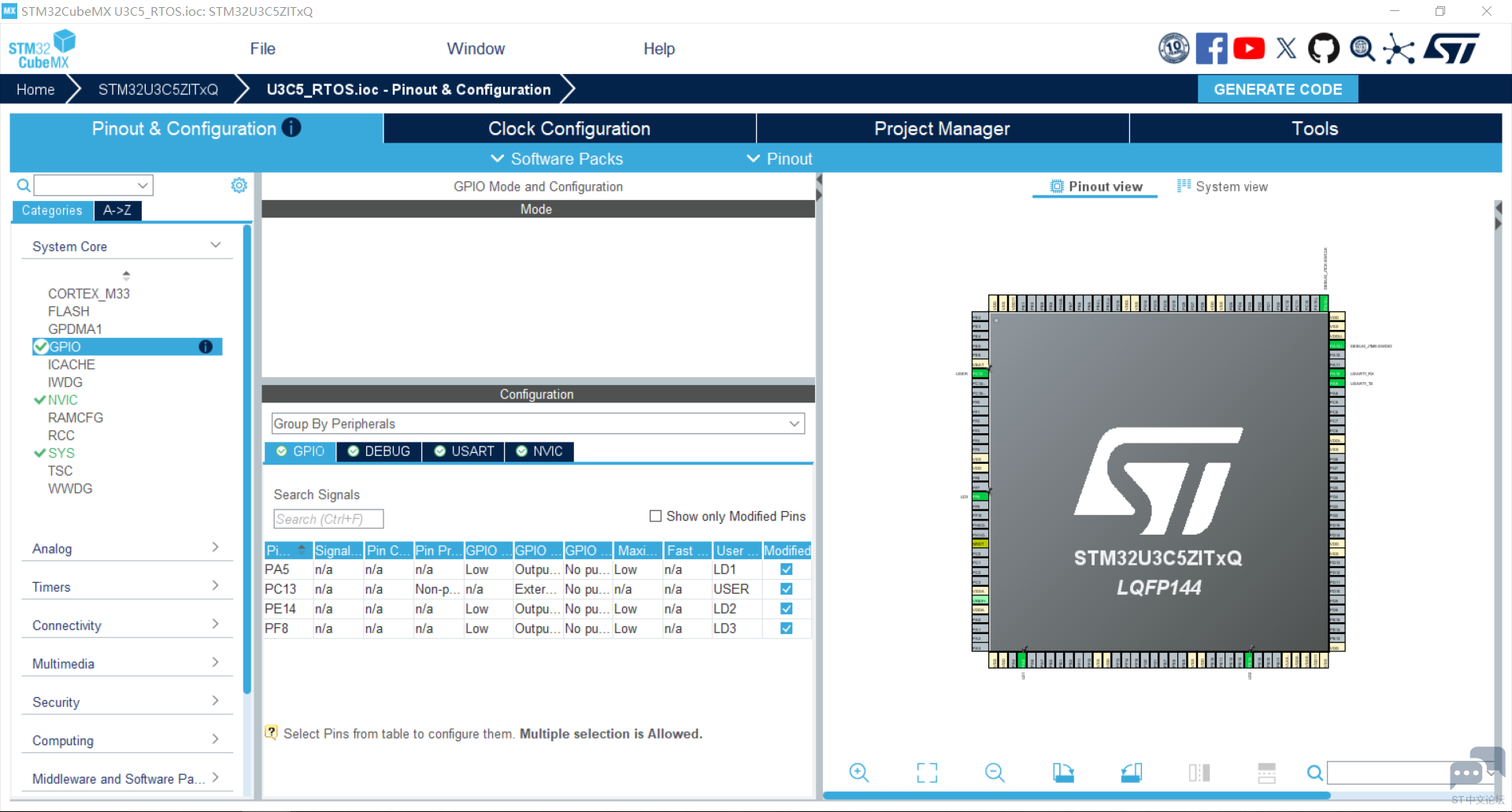This screenshot has height=812, width=1512.
Task: Switch to the Clock Configuration tab
Action: click(569, 128)
